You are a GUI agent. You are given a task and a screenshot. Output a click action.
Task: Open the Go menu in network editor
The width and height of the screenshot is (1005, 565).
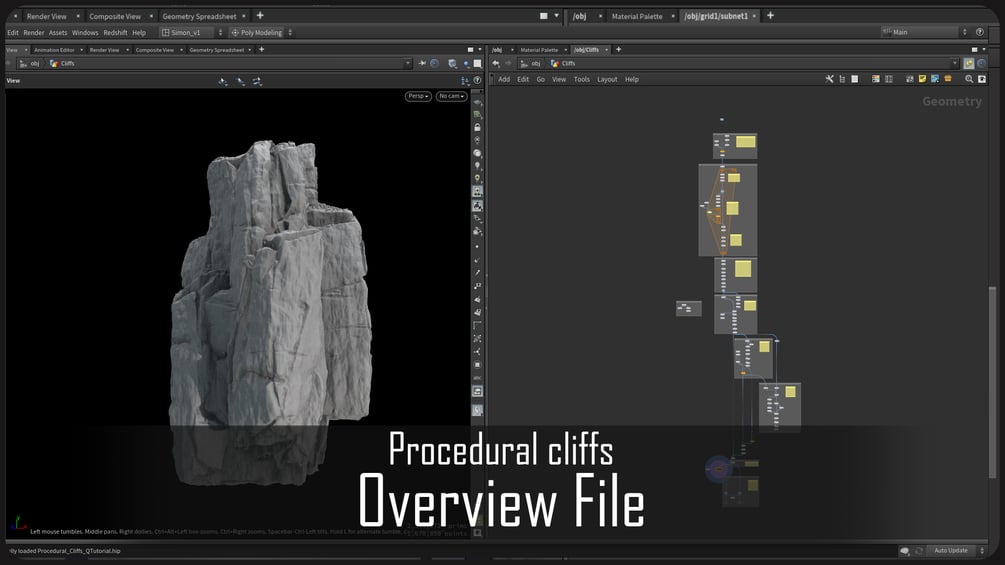tap(540, 79)
